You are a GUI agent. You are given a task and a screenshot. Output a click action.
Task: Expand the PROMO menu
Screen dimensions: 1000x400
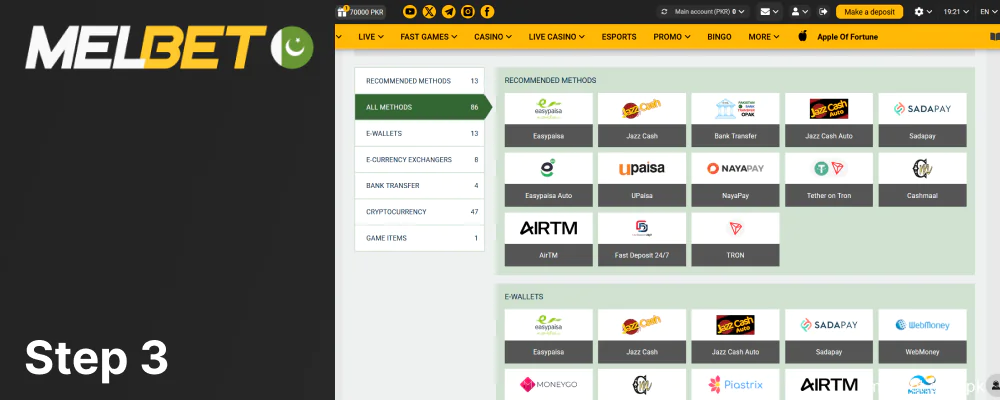672,37
